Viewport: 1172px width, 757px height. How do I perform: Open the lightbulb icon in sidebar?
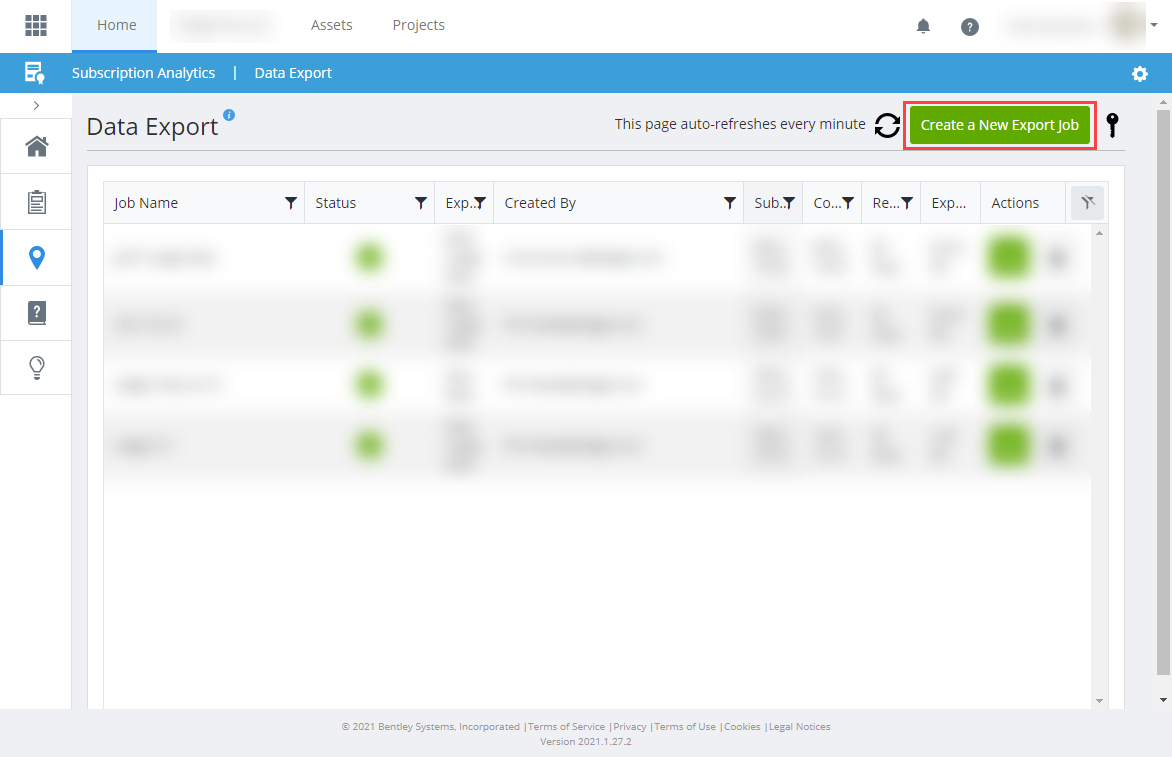(x=36, y=367)
